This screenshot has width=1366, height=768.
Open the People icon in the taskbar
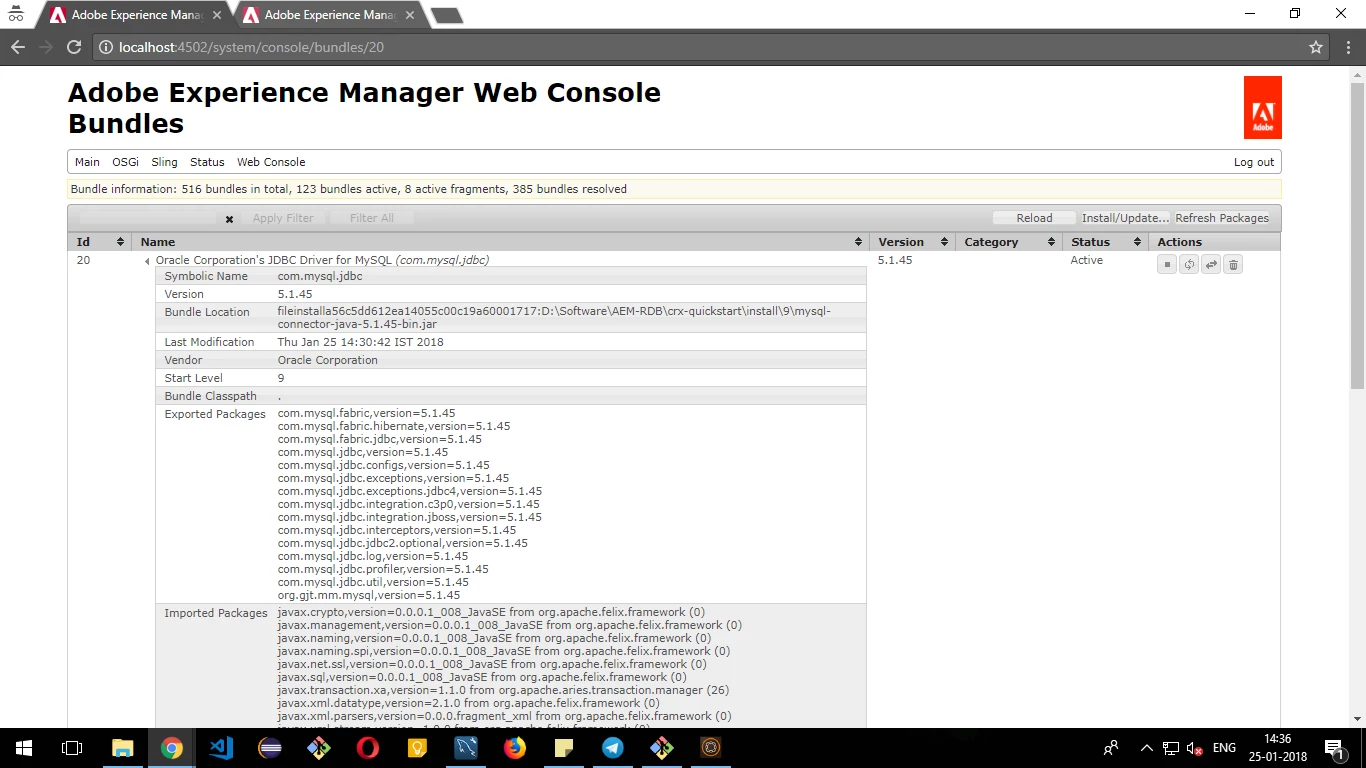(1111, 748)
